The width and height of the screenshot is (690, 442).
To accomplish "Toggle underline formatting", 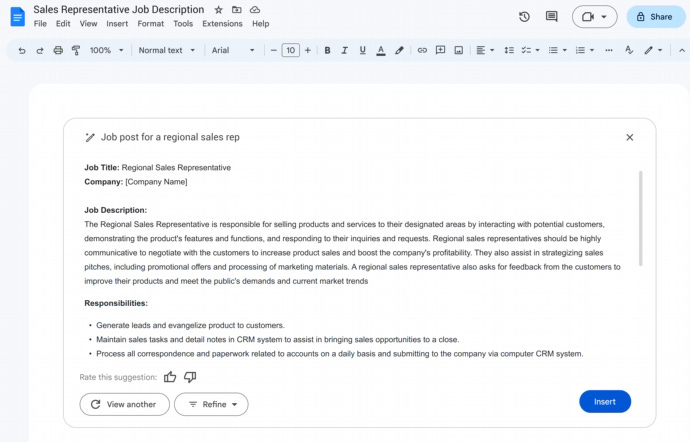I will 362,50.
